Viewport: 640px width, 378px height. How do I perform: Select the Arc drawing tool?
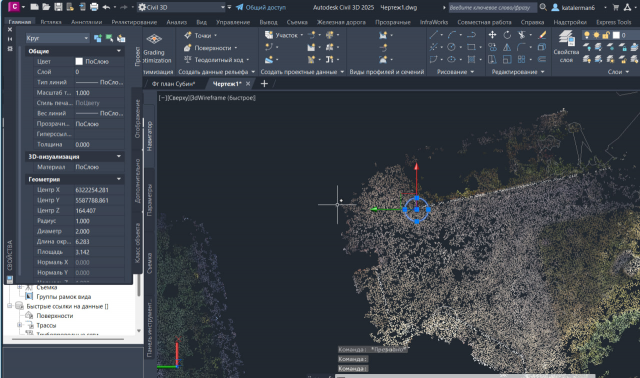[452, 35]
